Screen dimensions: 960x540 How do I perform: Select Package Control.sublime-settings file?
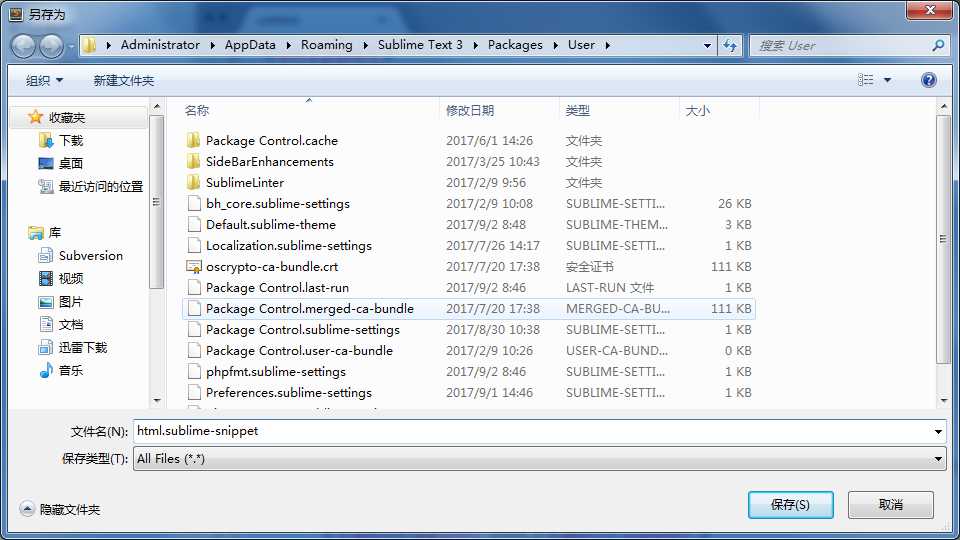click(x=469, y=329)
